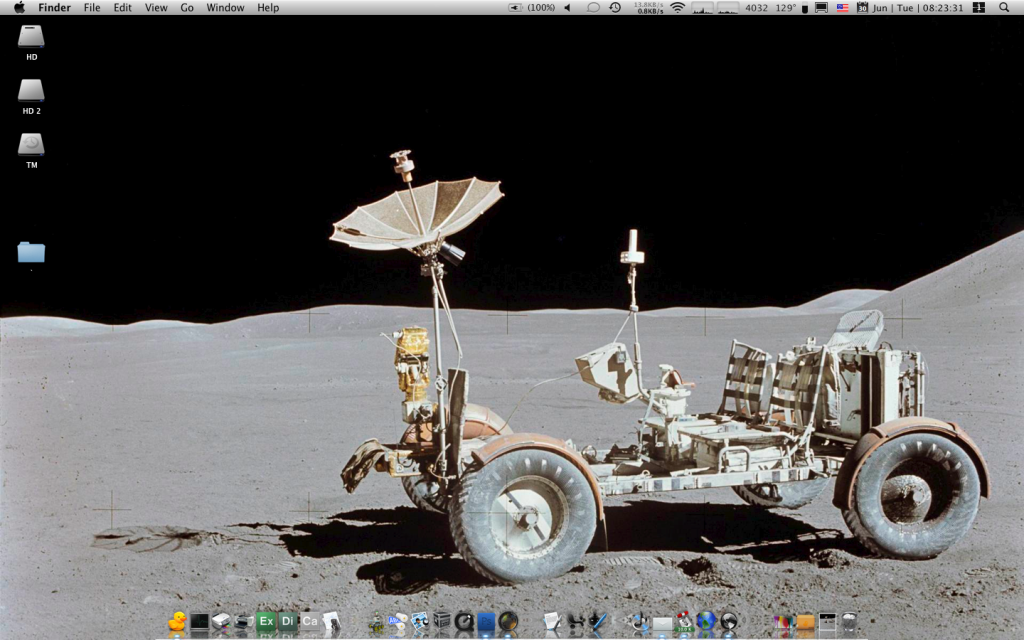Click the date and time clock display

[x=918, y=7]
